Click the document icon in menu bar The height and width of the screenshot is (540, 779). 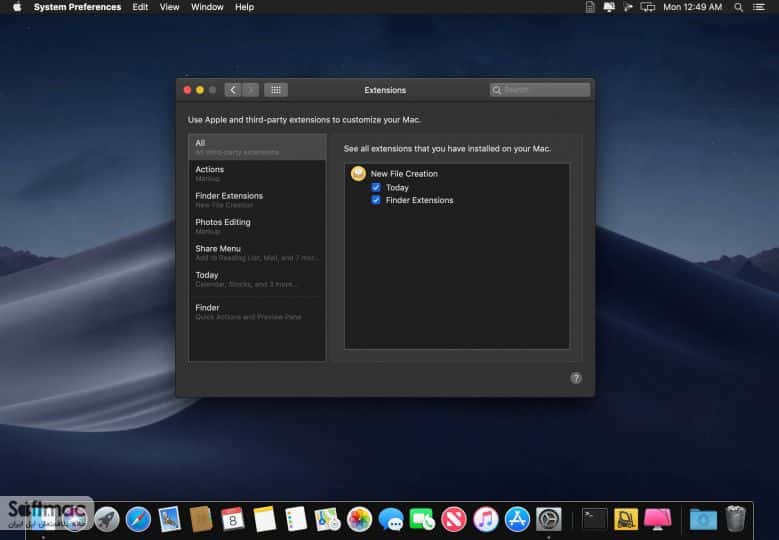pyautogui.click(x=590, y=7)
